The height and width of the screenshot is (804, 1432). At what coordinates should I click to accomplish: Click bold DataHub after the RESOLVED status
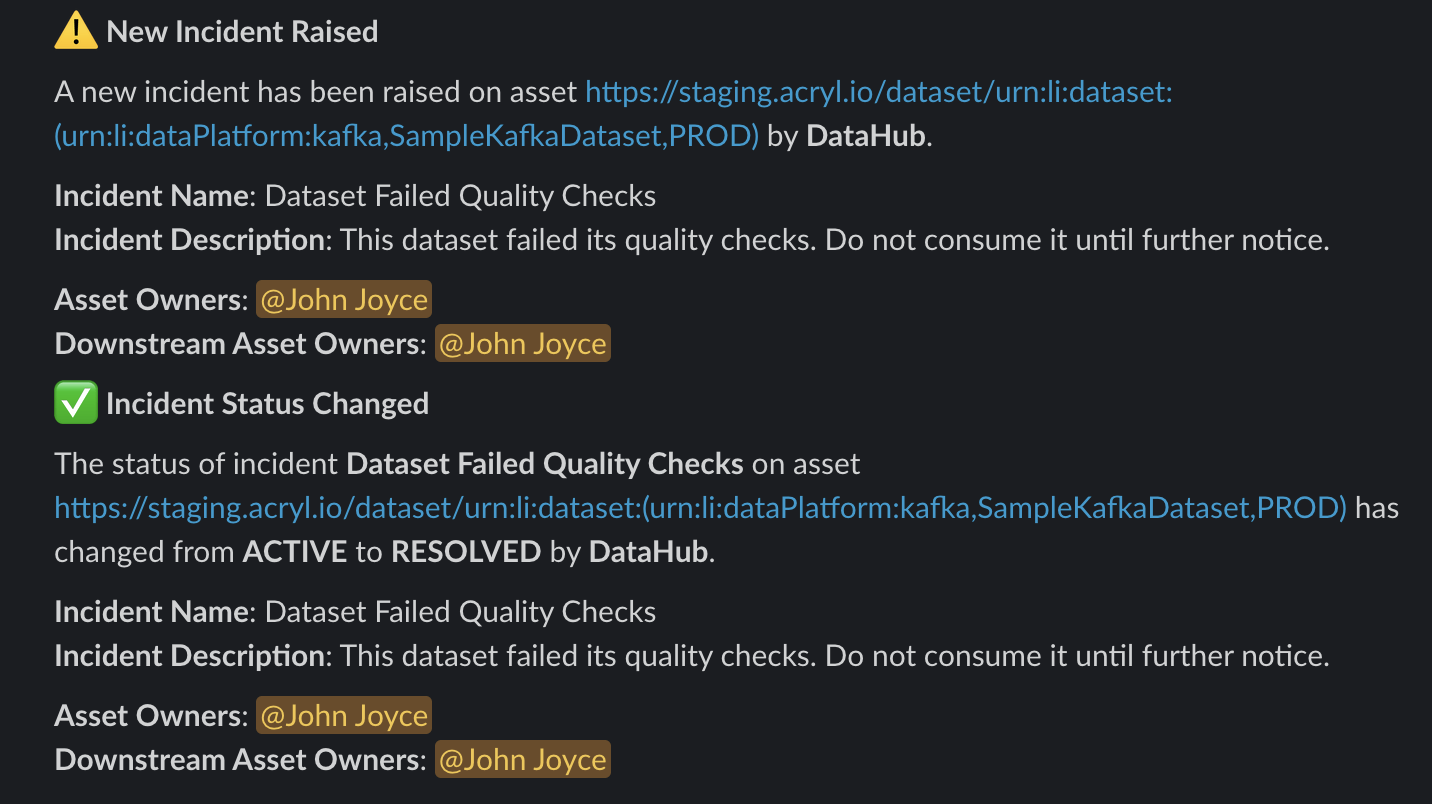(650, 552)
